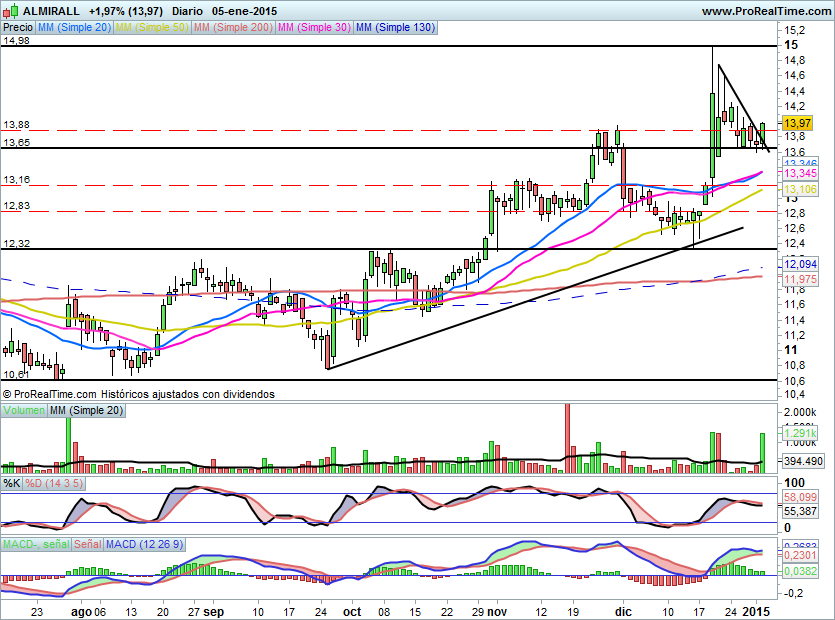Click the 2.000k volume axis value

[x=800, y=412]
